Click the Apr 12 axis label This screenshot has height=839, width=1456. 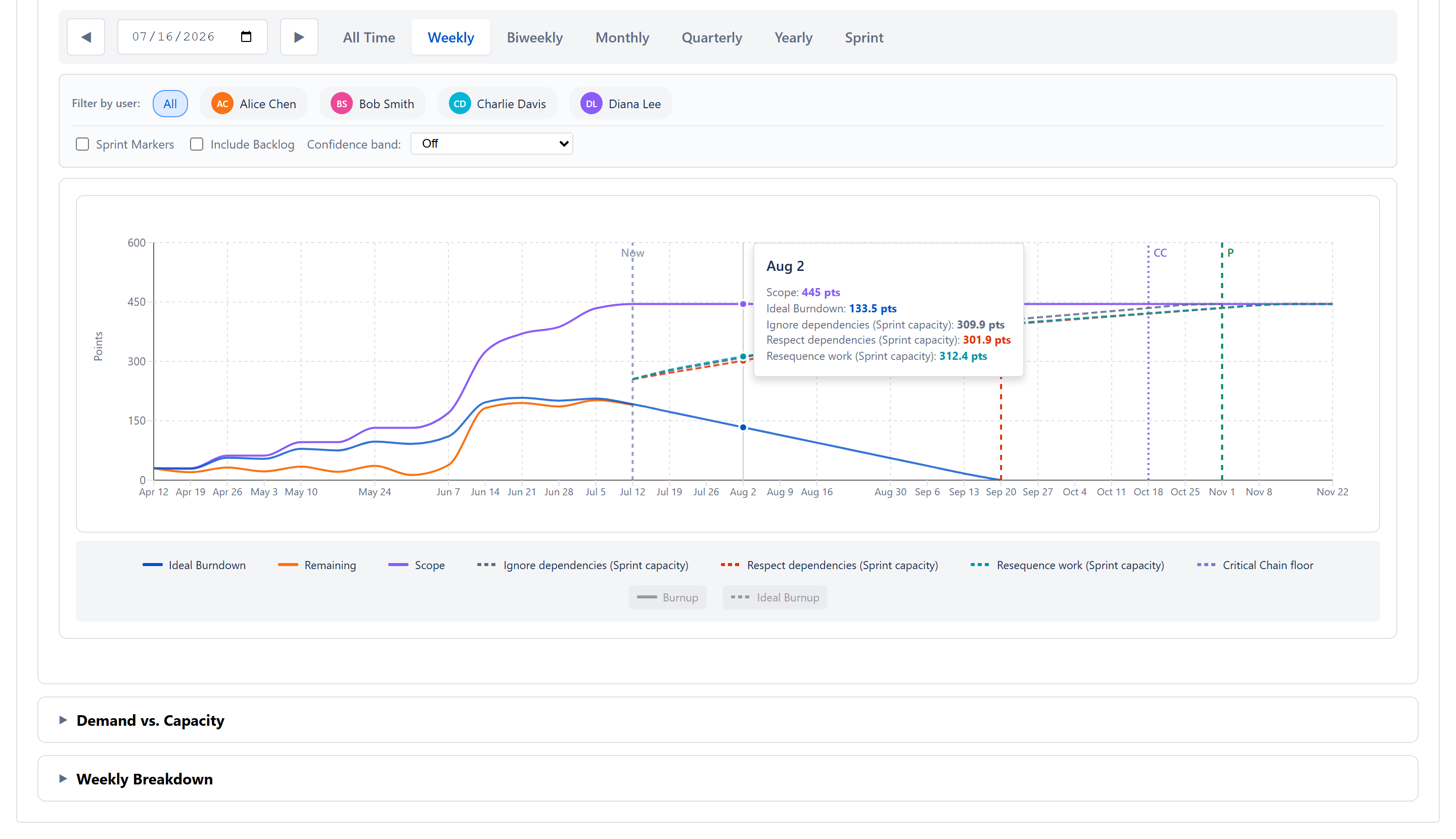pyautogui.click(x=154, y=492)
